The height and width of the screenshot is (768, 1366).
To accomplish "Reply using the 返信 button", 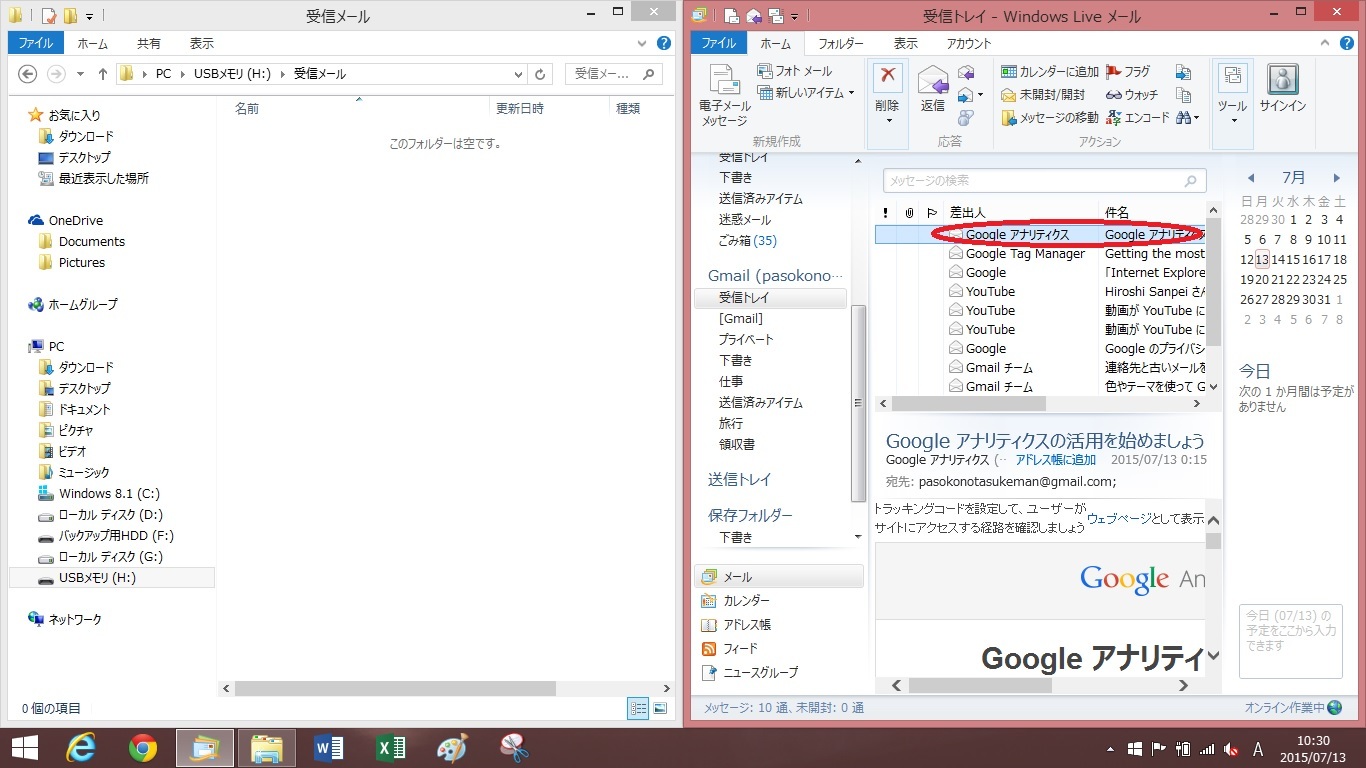I will (x=933, y=89).
